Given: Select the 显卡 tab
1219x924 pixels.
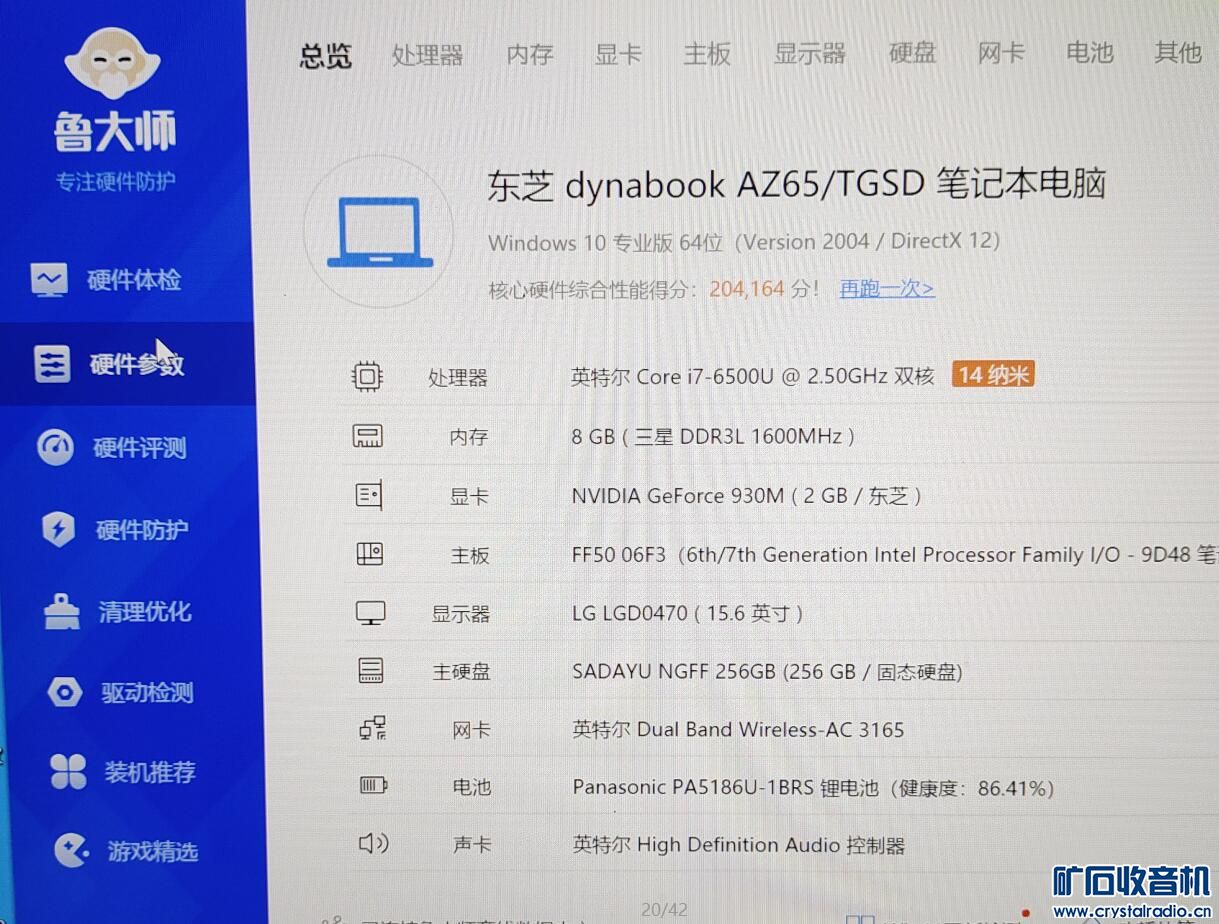Looking at the screenshot, I should [x=617, y=54].
